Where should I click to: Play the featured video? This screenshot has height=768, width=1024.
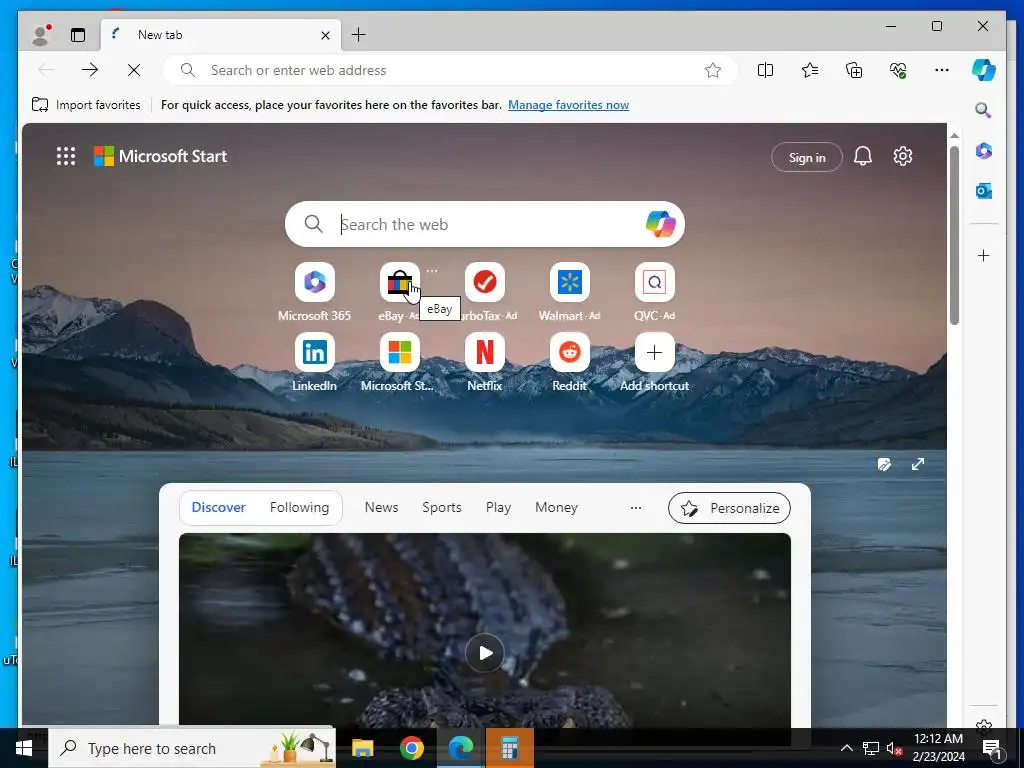point(485,652)
